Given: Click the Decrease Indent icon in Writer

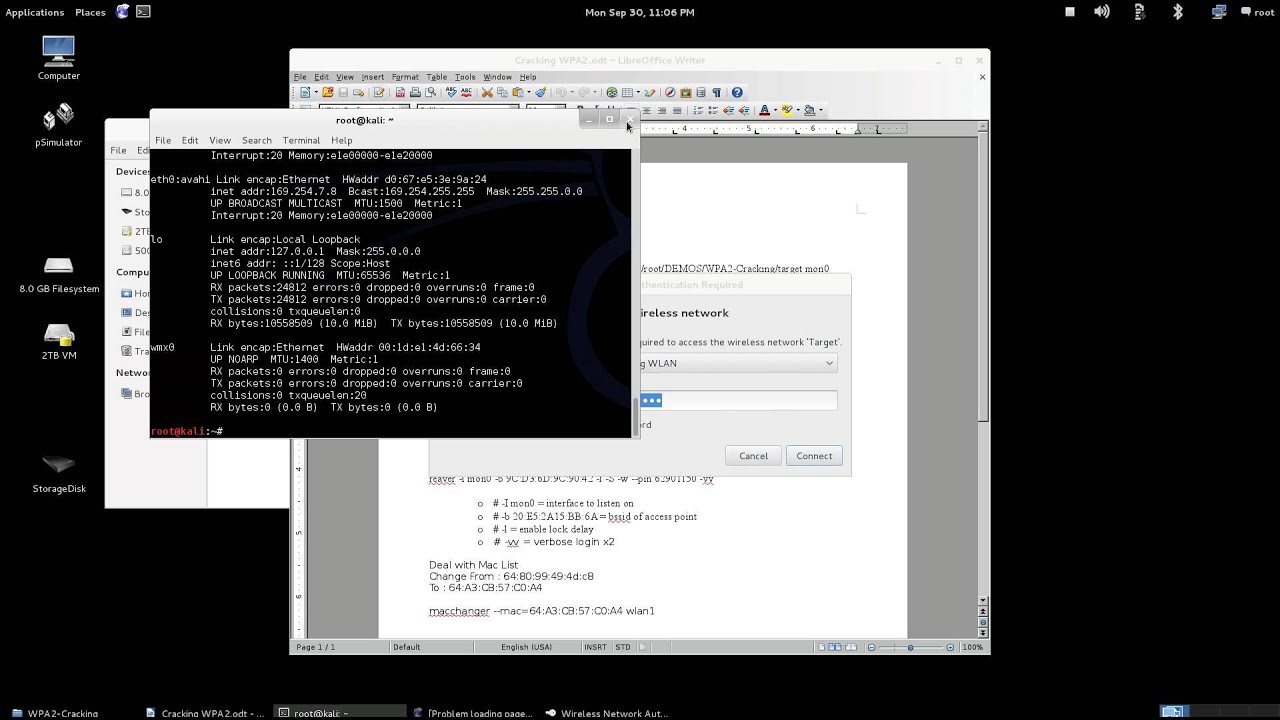Looking at the screenshot, I should [729, 110].
